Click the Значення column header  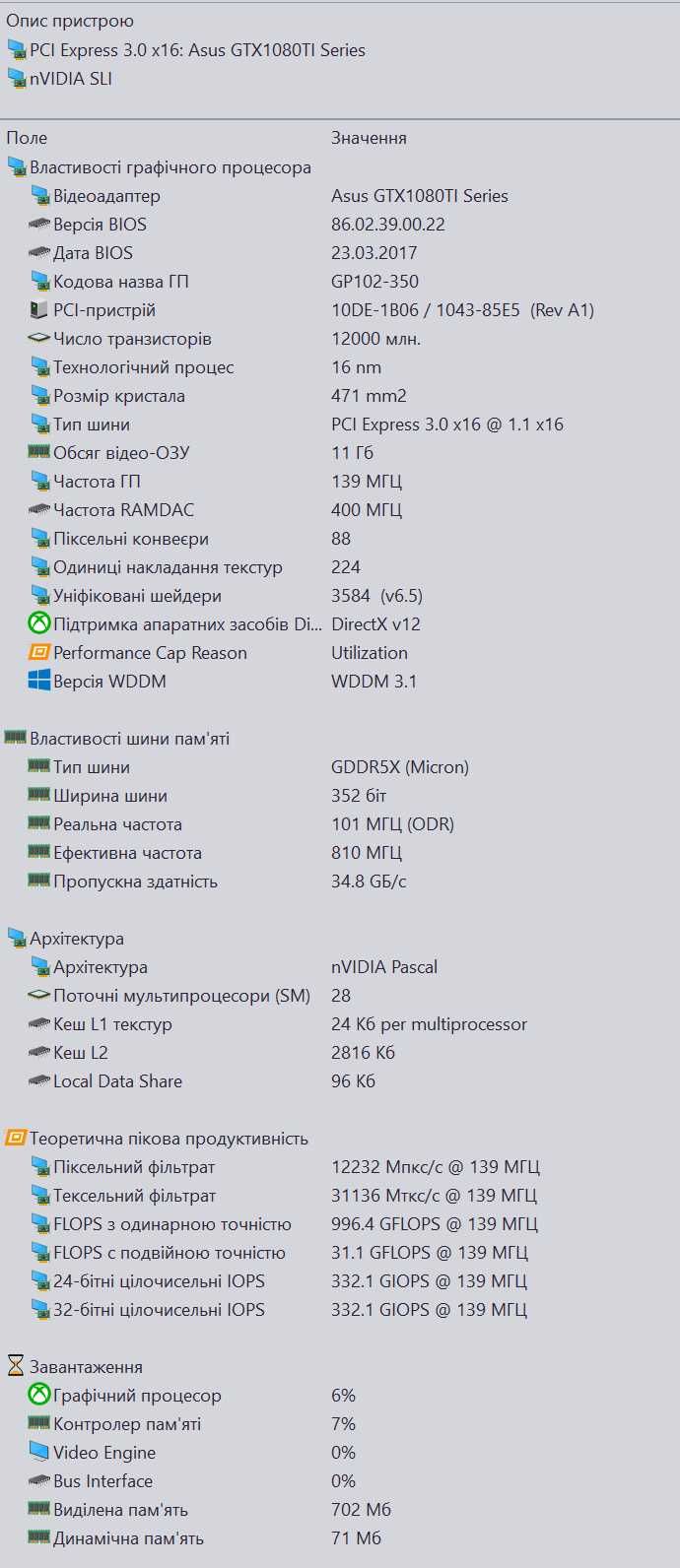(369, 138)
